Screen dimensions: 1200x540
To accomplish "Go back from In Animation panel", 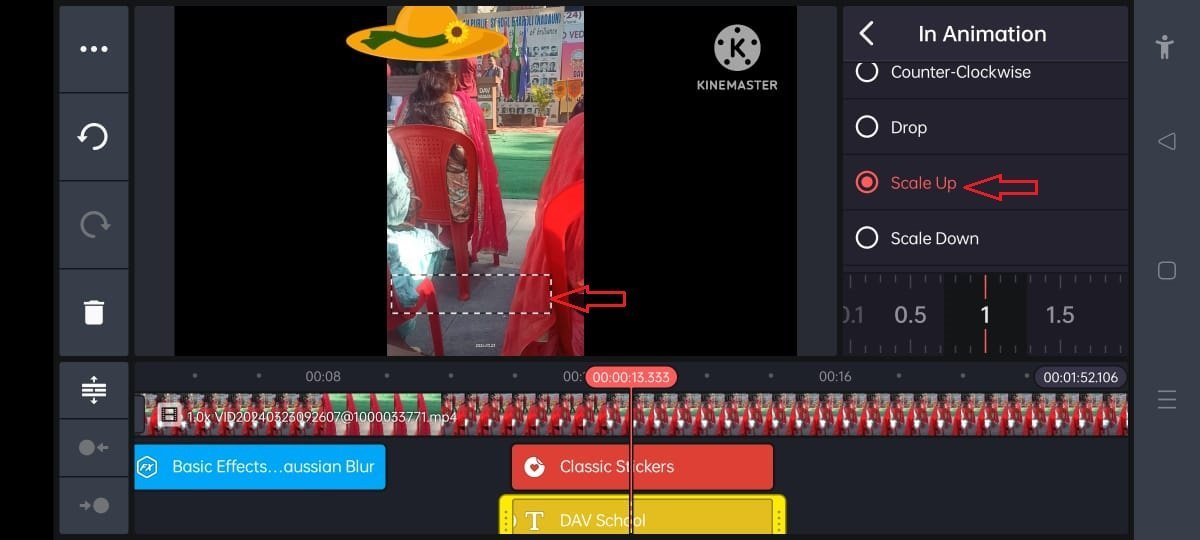I will [867, 34].
